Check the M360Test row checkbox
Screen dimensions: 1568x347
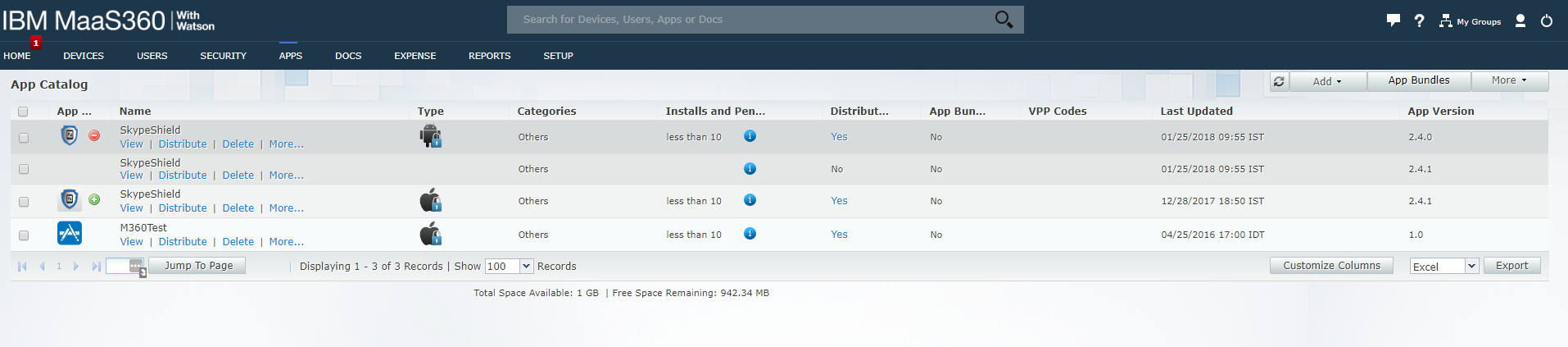(24, 235)
